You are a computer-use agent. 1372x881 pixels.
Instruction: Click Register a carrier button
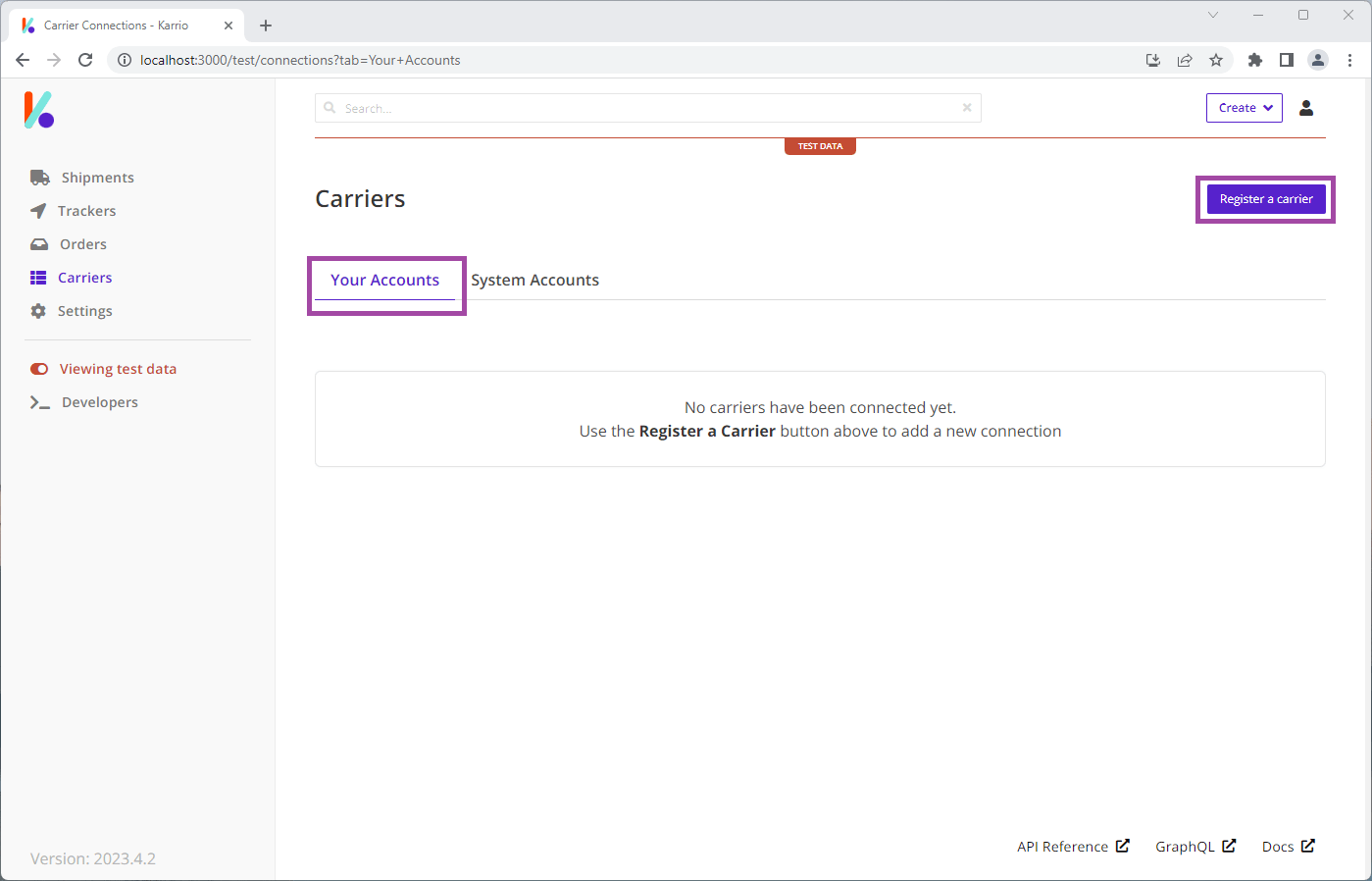[1266, 199]
